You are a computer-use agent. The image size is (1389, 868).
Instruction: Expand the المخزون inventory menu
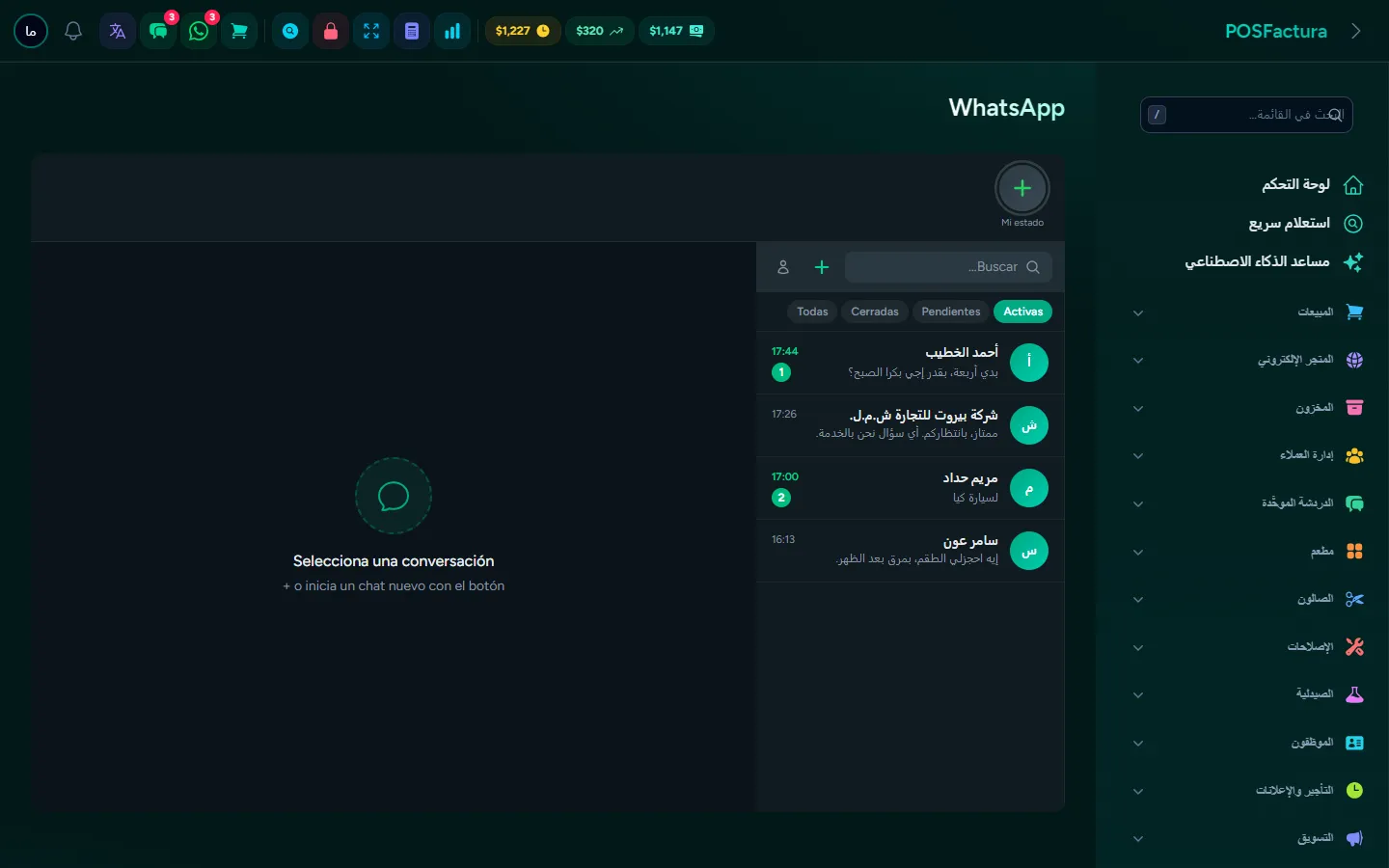click(x=1246, y=408)
